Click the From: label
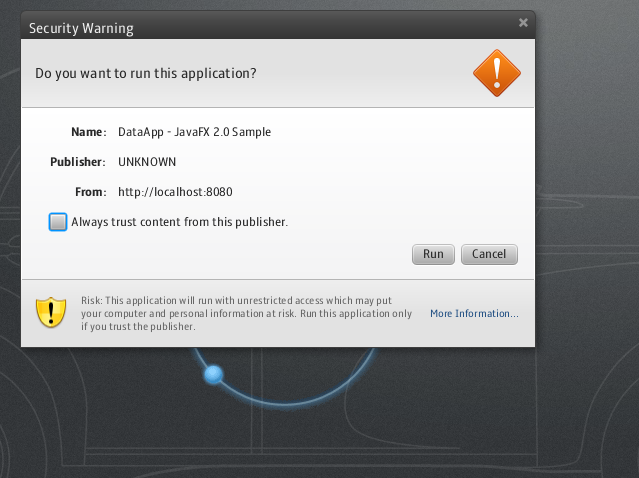 pyautogui.click(x=90, y=192)
